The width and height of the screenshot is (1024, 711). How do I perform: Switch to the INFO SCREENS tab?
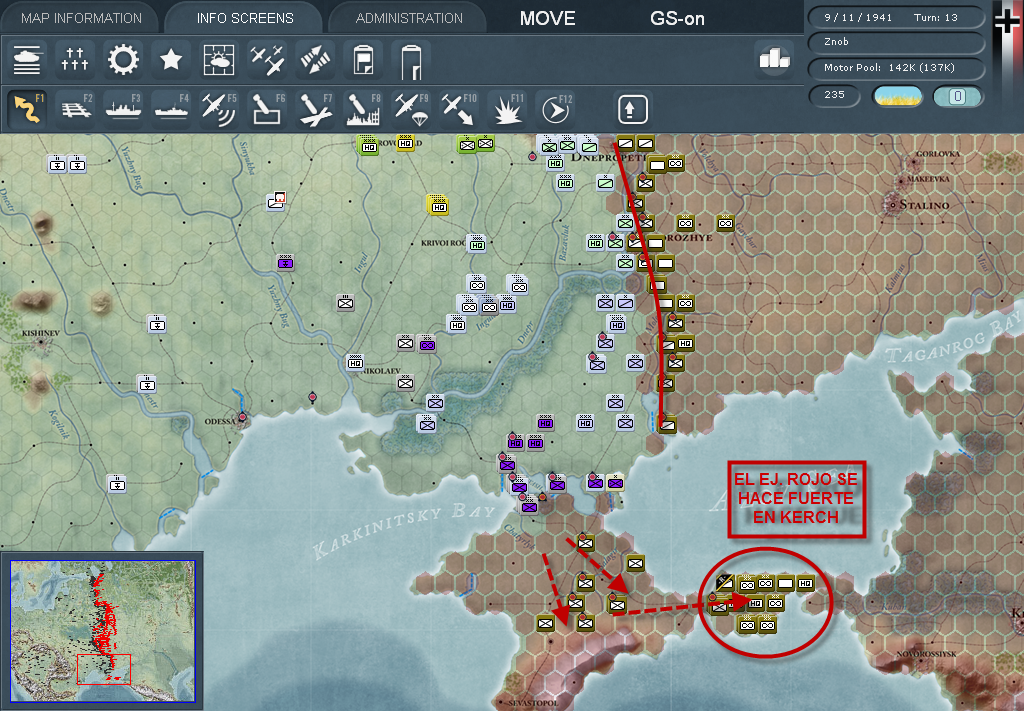coord(245,18)
